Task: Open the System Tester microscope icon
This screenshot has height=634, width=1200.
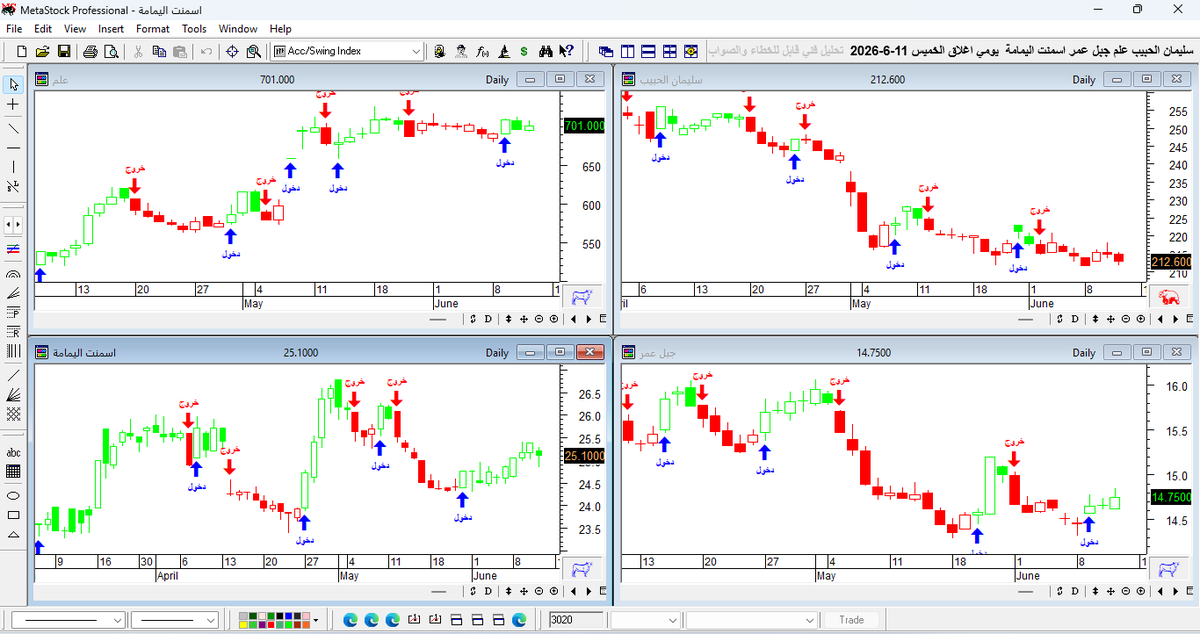Action: (x=505, y=51)
